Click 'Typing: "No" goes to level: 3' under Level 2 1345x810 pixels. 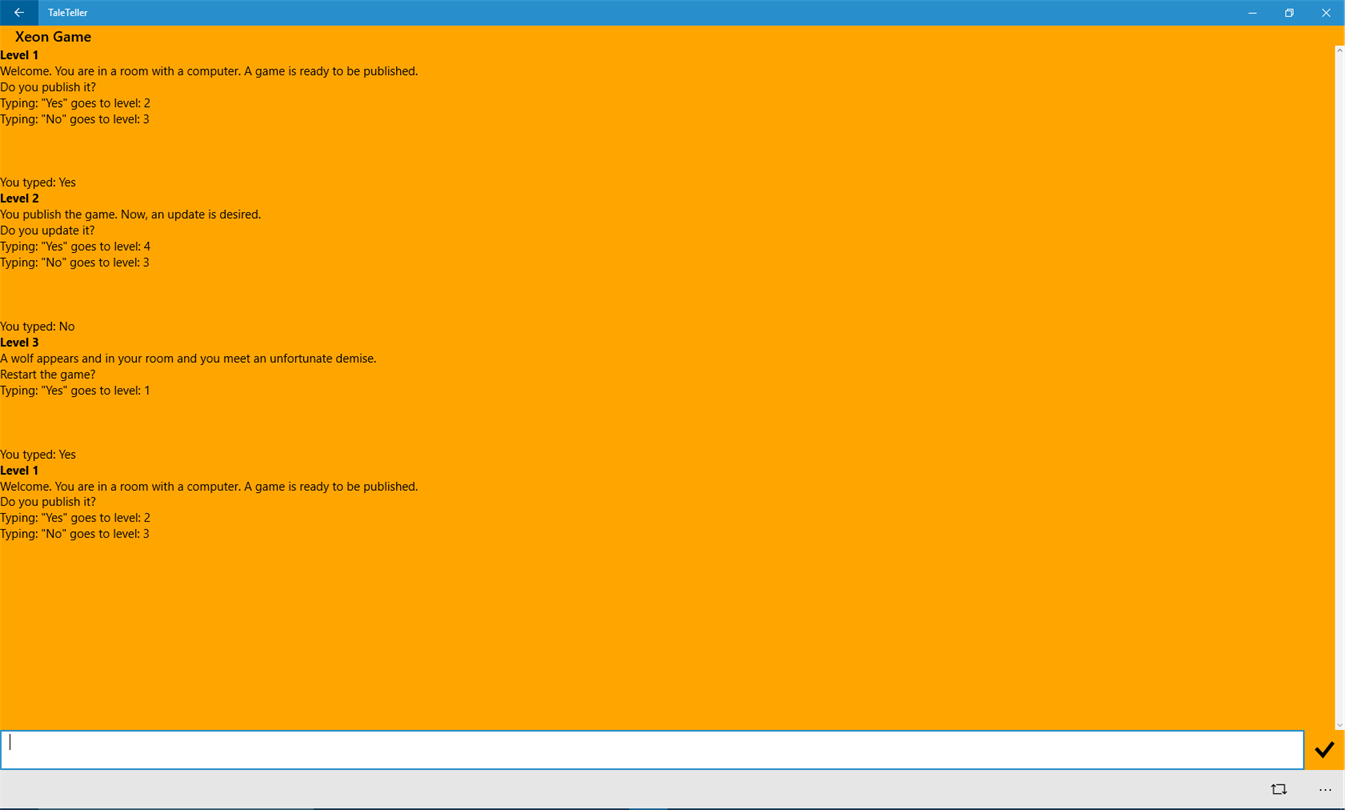coord(75,263)
